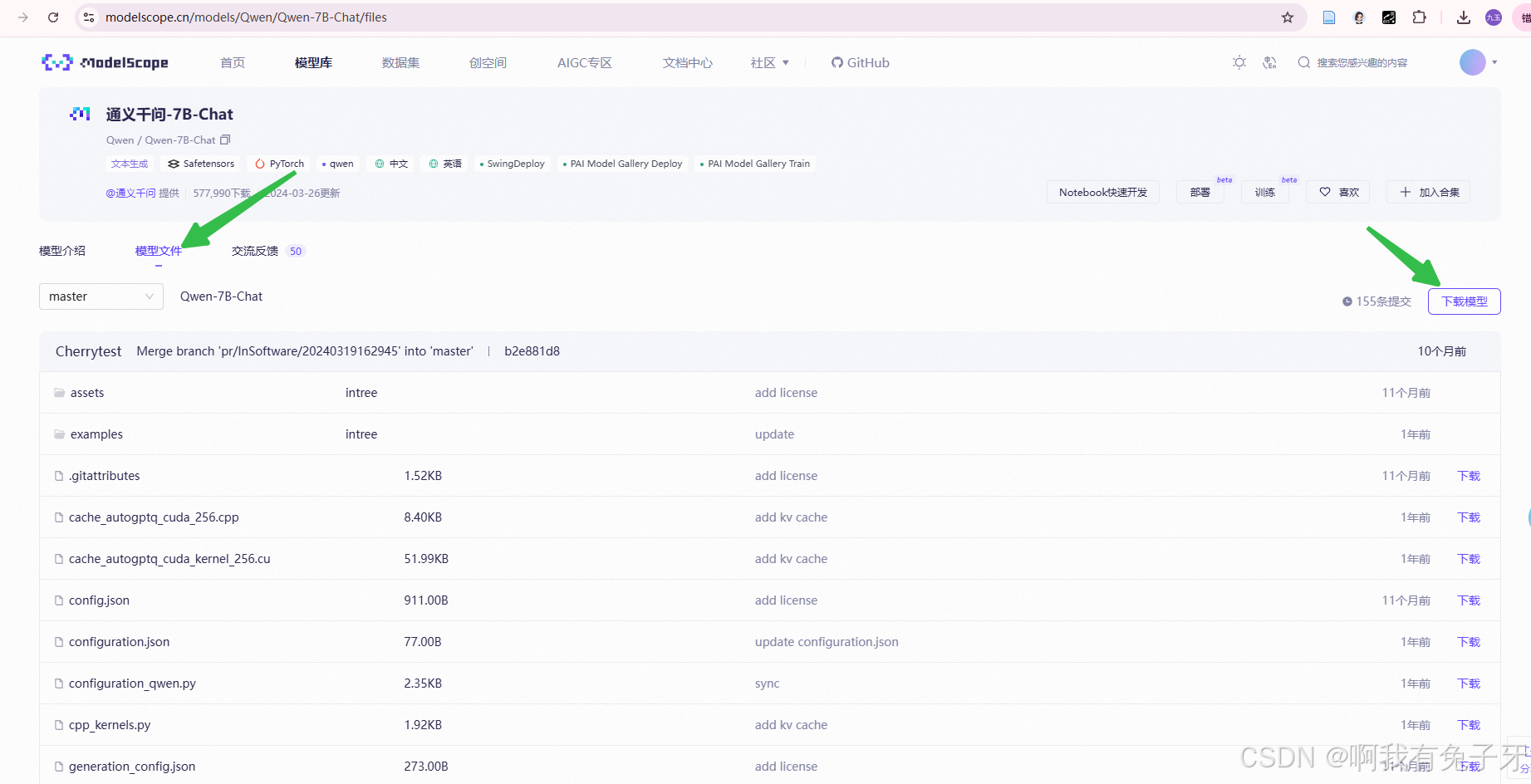
Task: Toggle light/dark theme sun icon
Action: tap(1239, 62)
